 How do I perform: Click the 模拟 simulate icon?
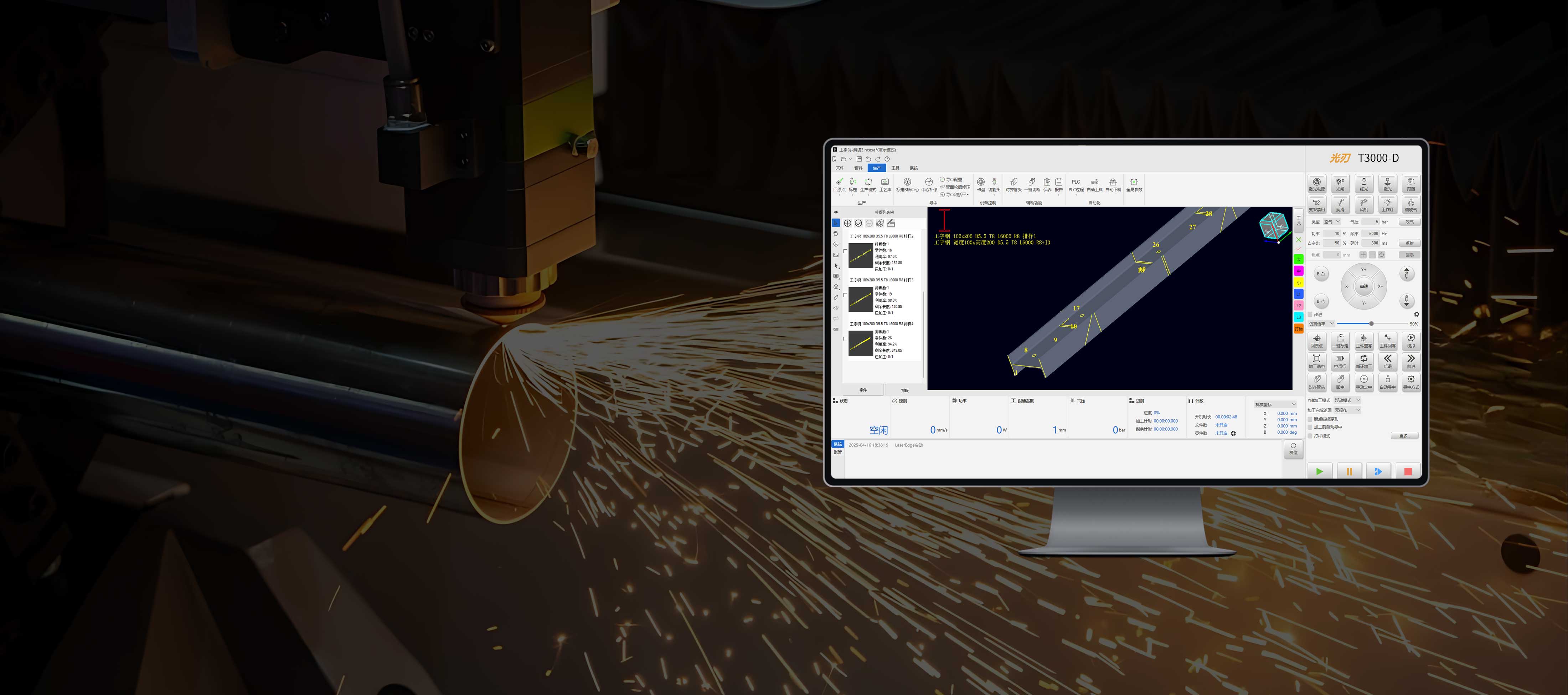click(x=1410, y=340)
